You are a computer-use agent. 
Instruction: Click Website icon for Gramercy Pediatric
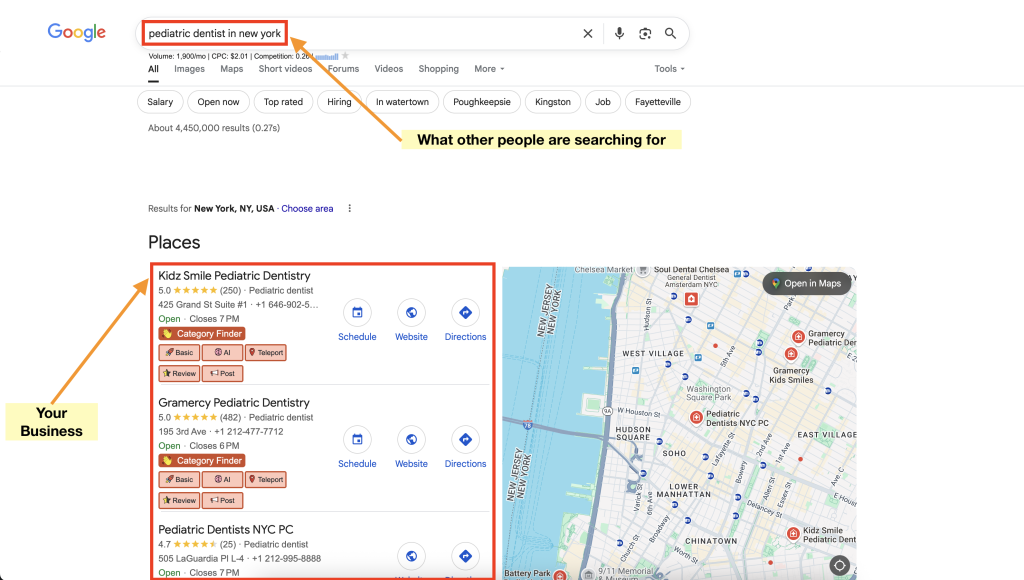[411, 440]
